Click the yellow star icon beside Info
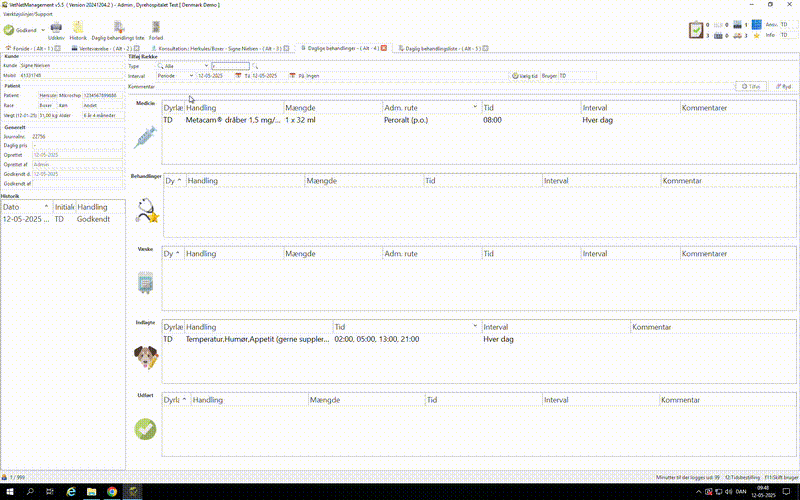 click(757, 35)
